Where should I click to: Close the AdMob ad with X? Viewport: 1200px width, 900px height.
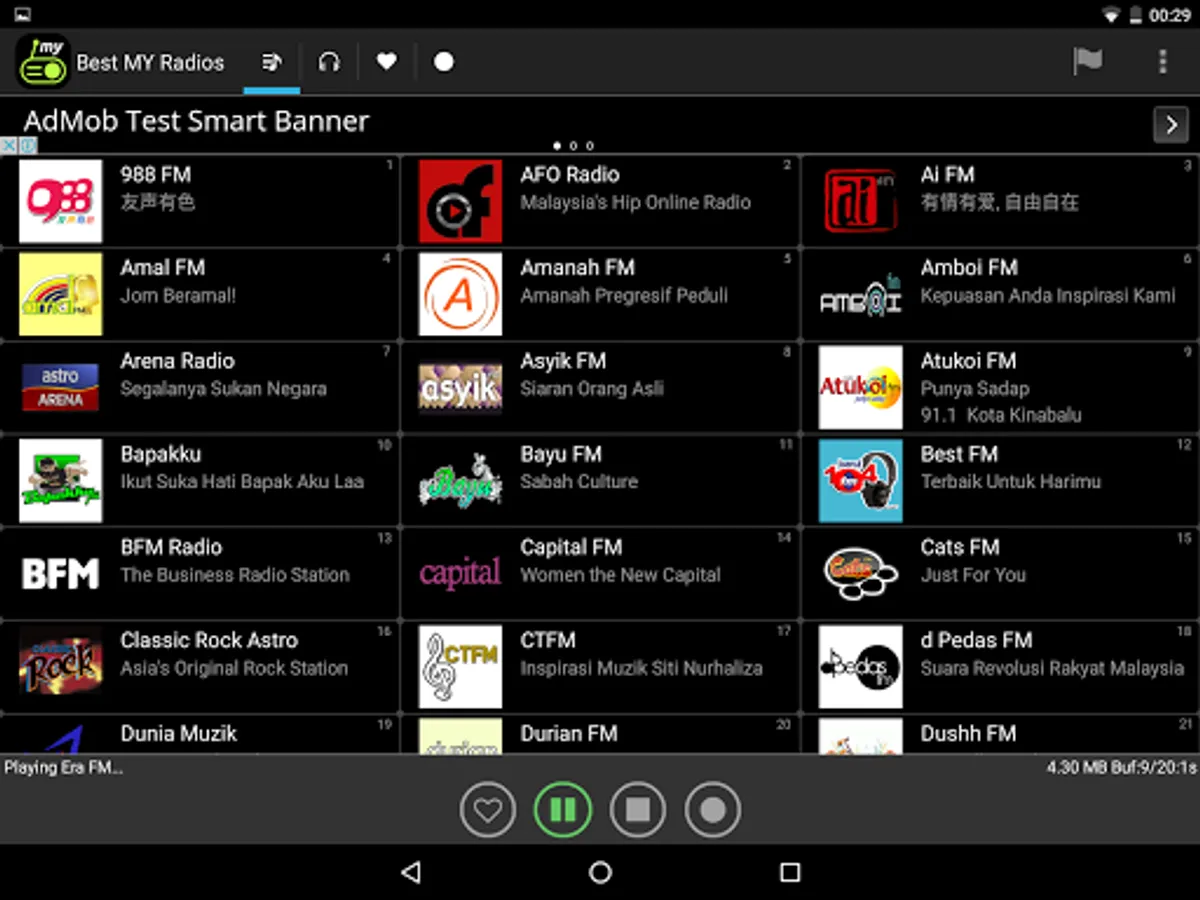[x=9, y=146]
